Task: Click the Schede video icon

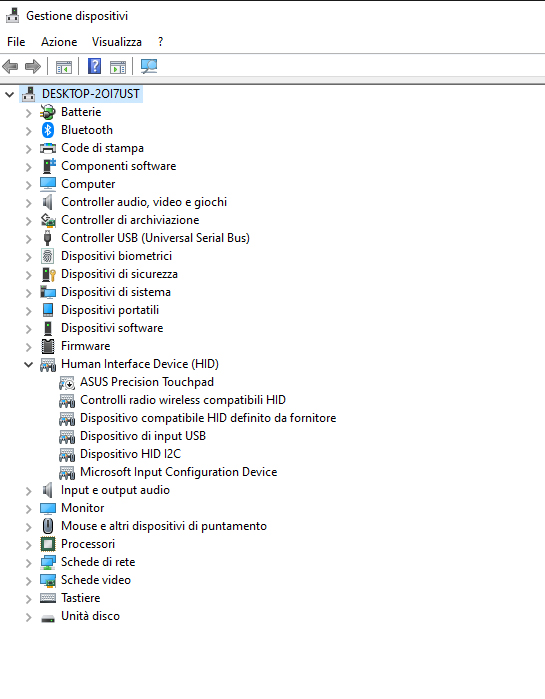Action: click(48, 580)
